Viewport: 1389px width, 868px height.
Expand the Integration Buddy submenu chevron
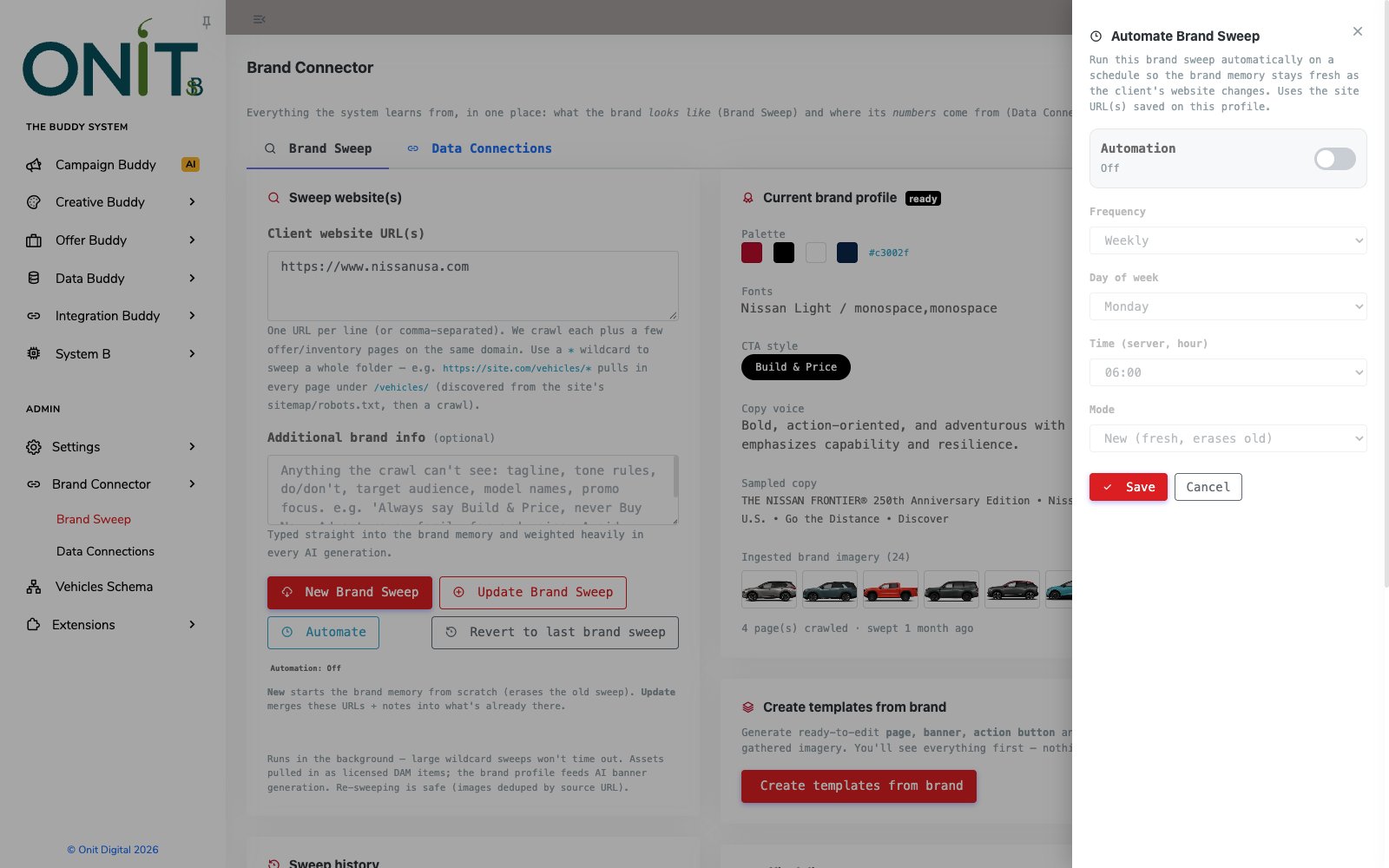(x=193, y=316)
